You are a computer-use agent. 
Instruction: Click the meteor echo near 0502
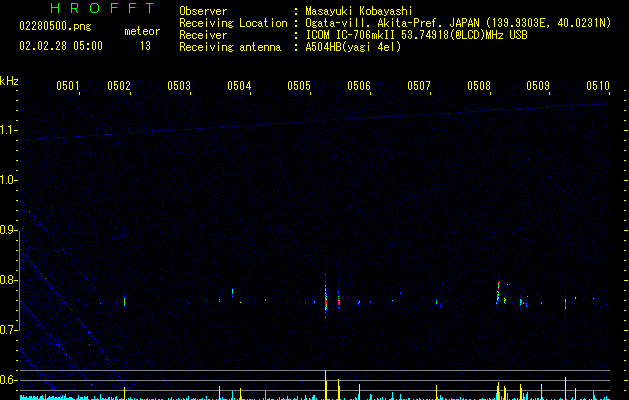tap(124, 301)
